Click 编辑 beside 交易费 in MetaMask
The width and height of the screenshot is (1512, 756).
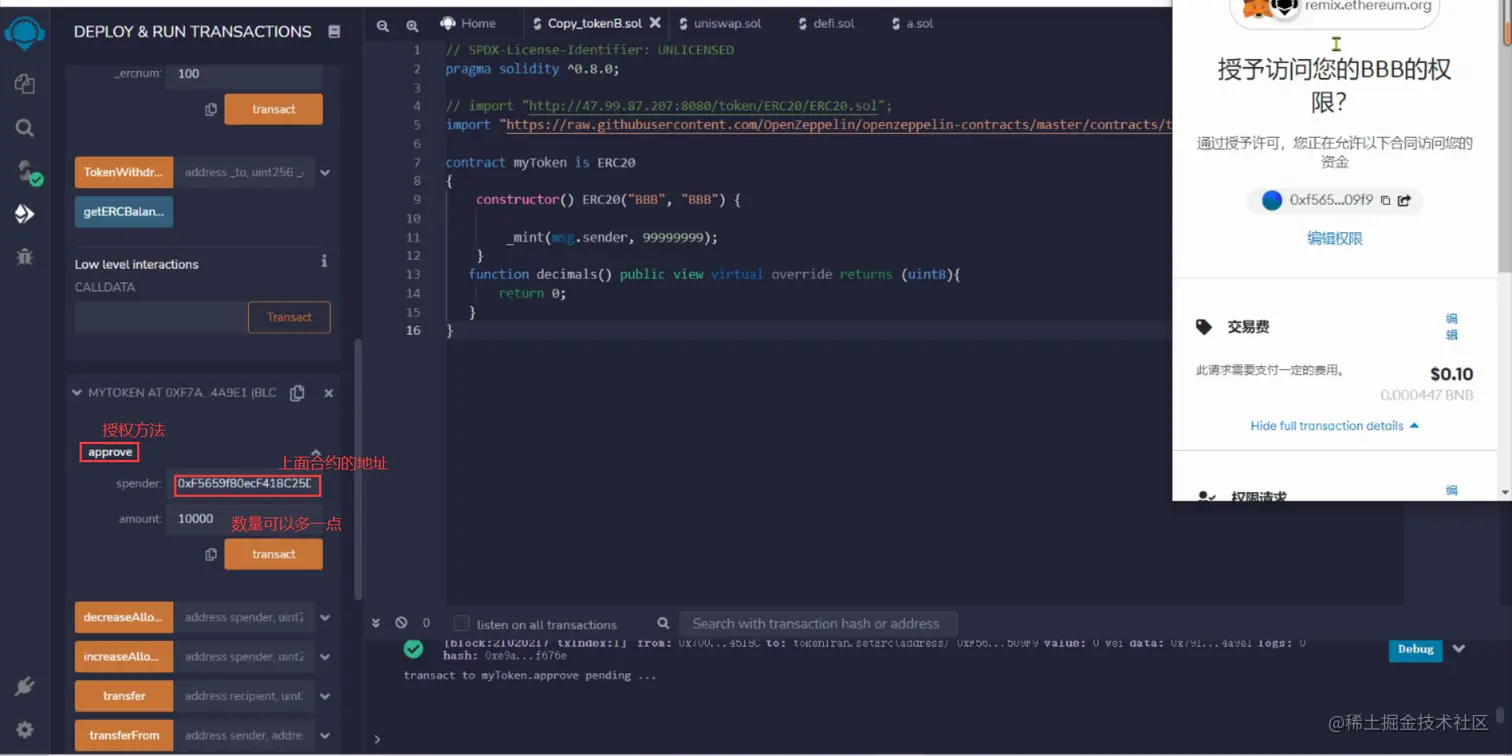click(x=1452, y=327)
